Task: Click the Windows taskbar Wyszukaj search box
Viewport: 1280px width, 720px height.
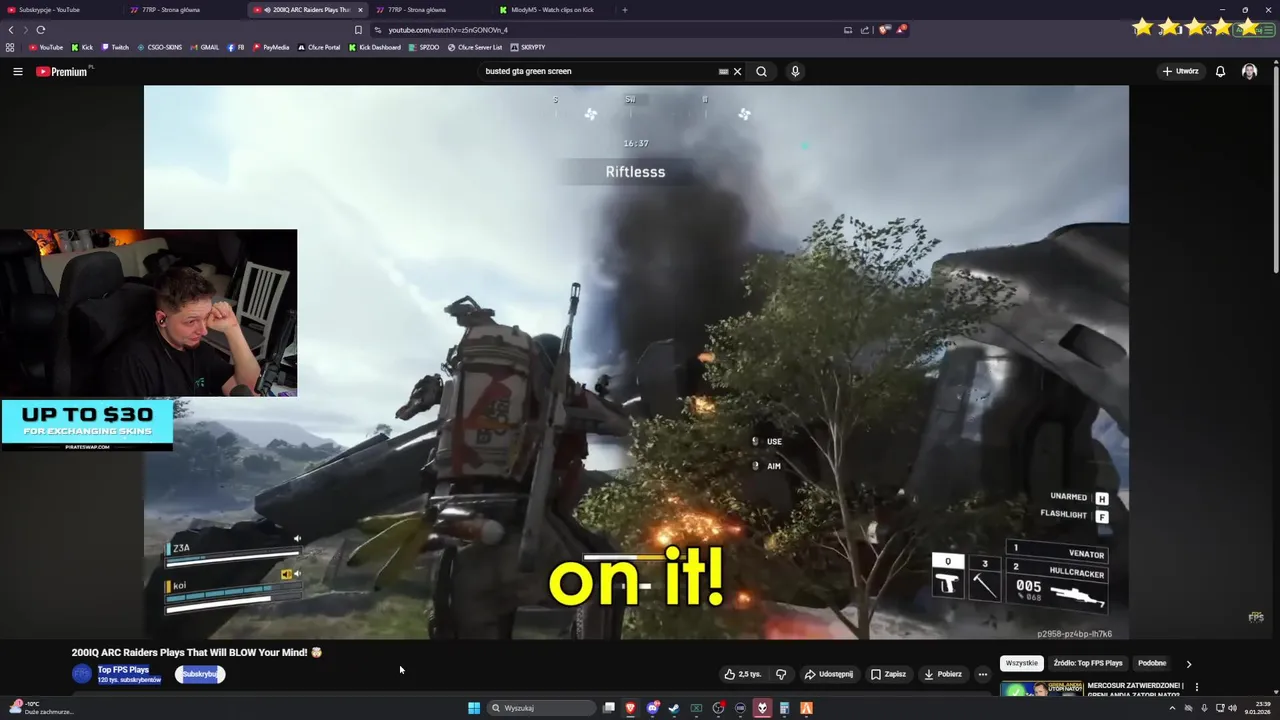Action: coord(542,708)
